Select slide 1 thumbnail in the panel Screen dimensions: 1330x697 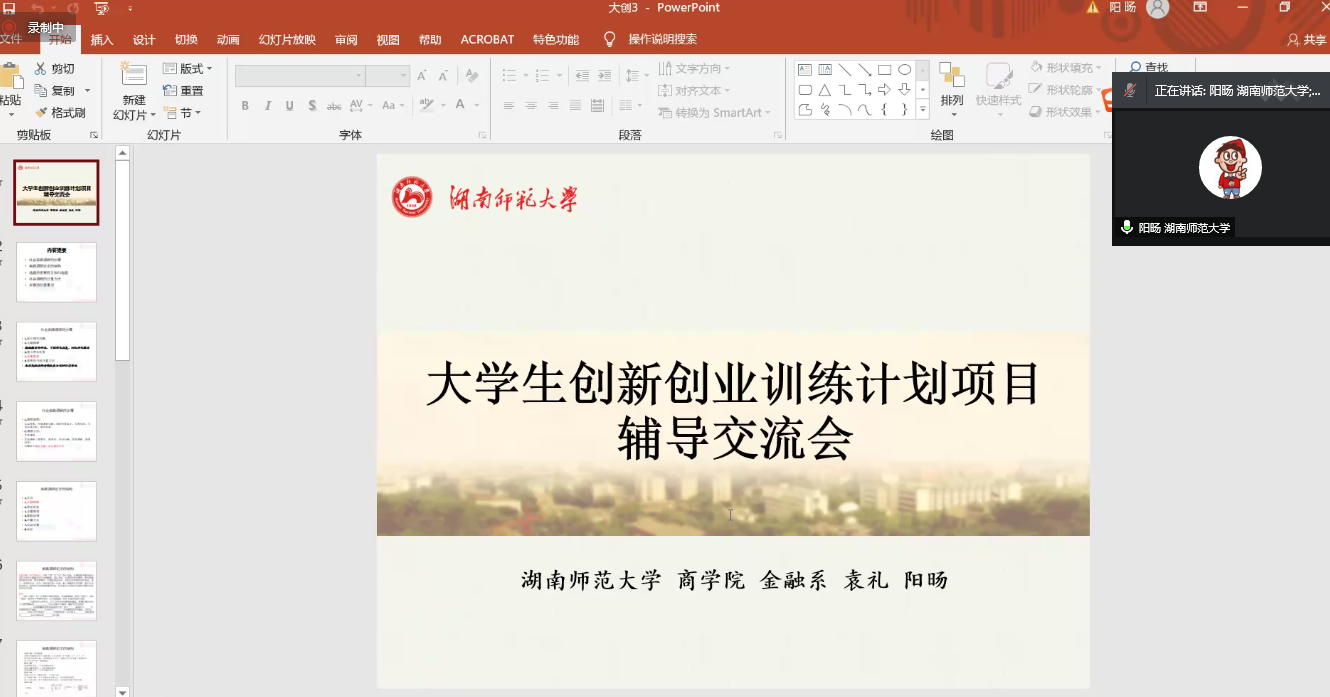[x=56, y=192]
